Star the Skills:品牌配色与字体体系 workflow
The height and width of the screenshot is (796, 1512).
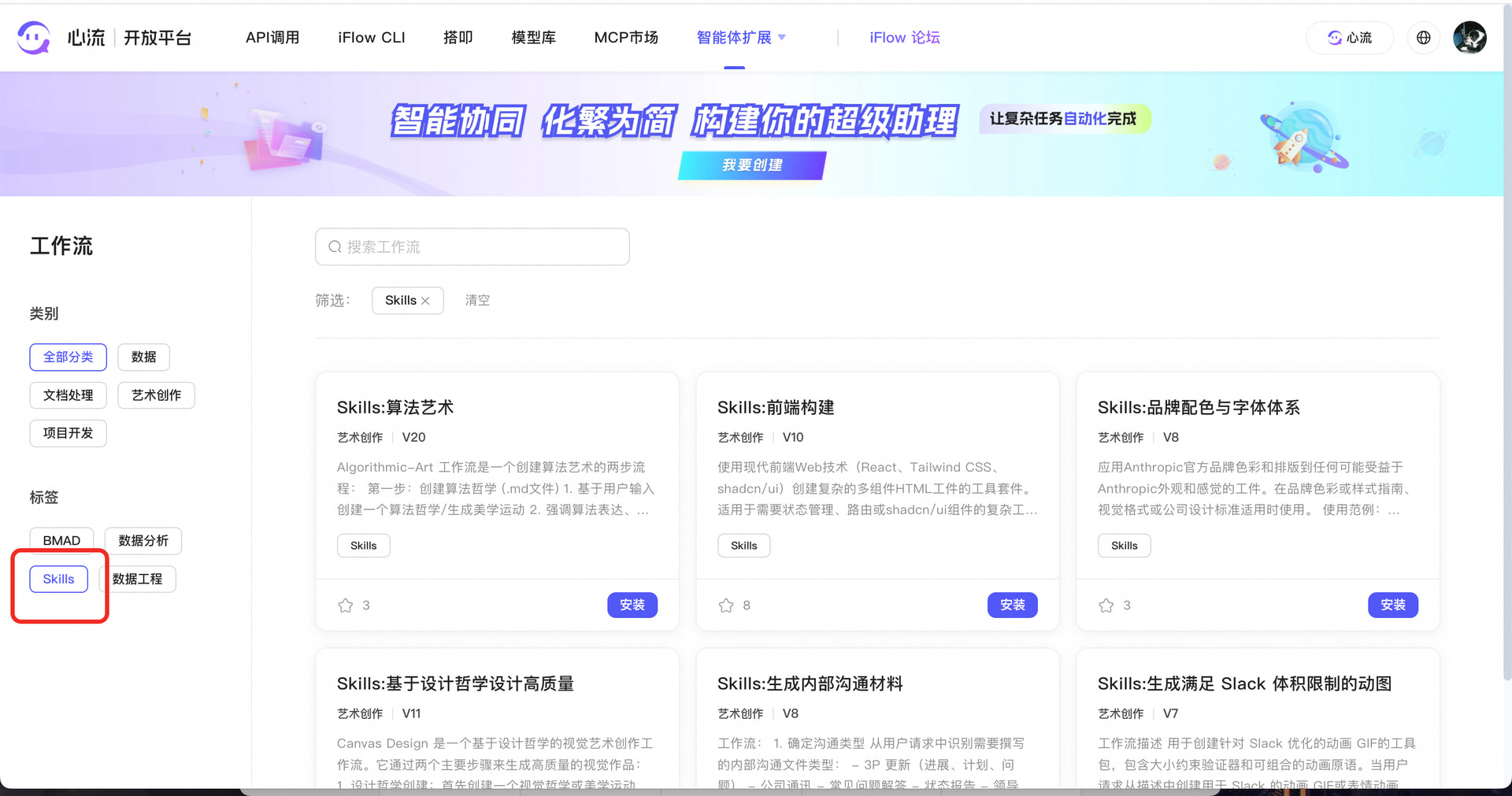(x=1105, y=605)
